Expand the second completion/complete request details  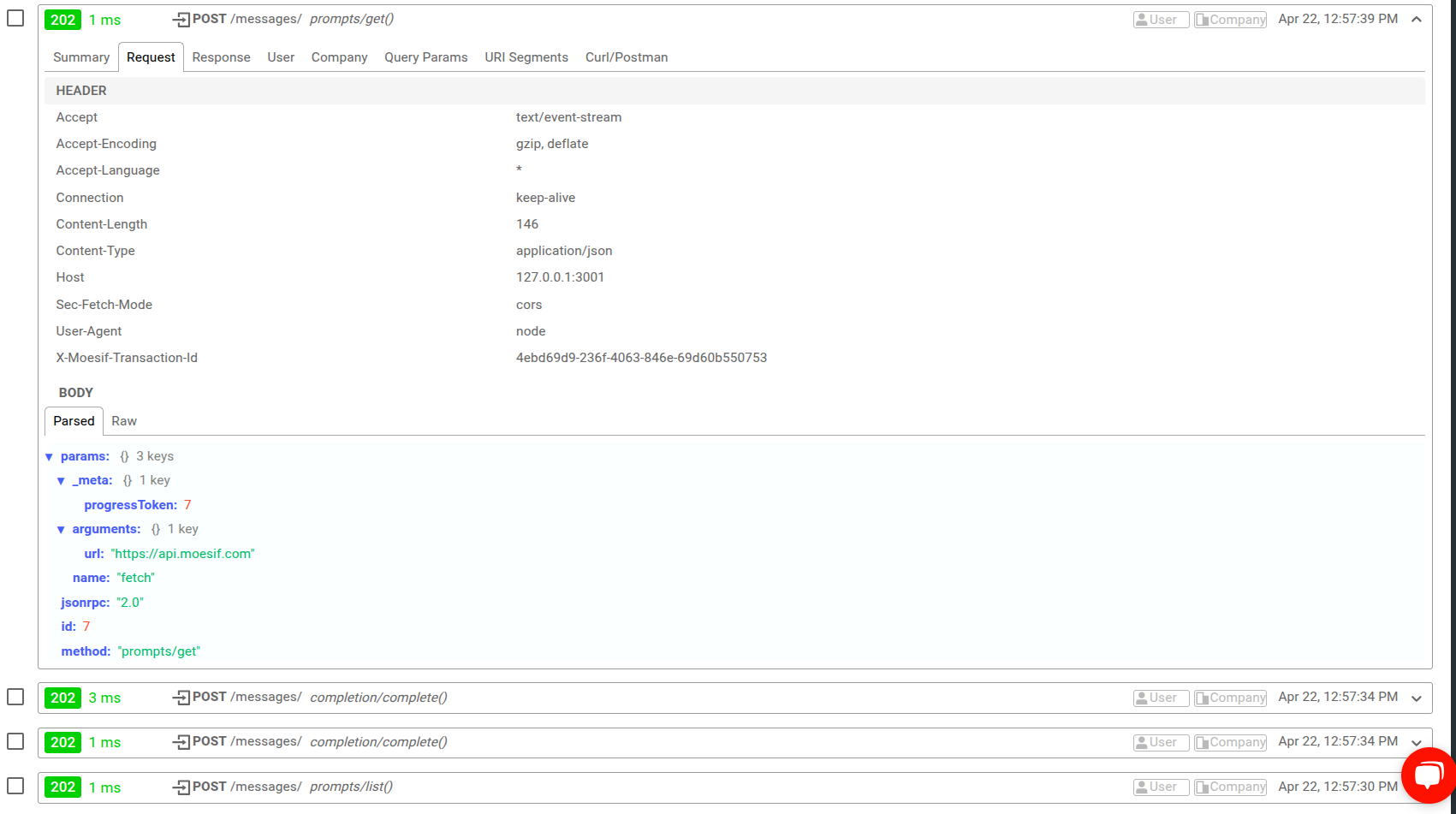(x=1417, y=742)
